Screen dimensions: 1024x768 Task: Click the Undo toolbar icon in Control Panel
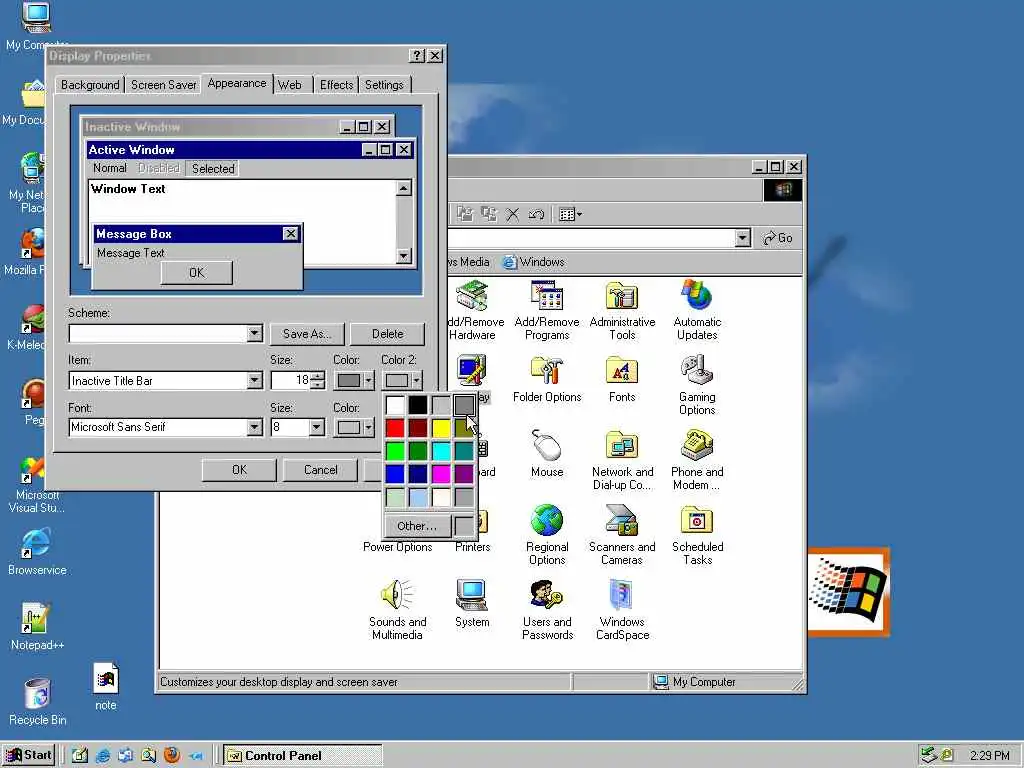(x=536, y=214)
